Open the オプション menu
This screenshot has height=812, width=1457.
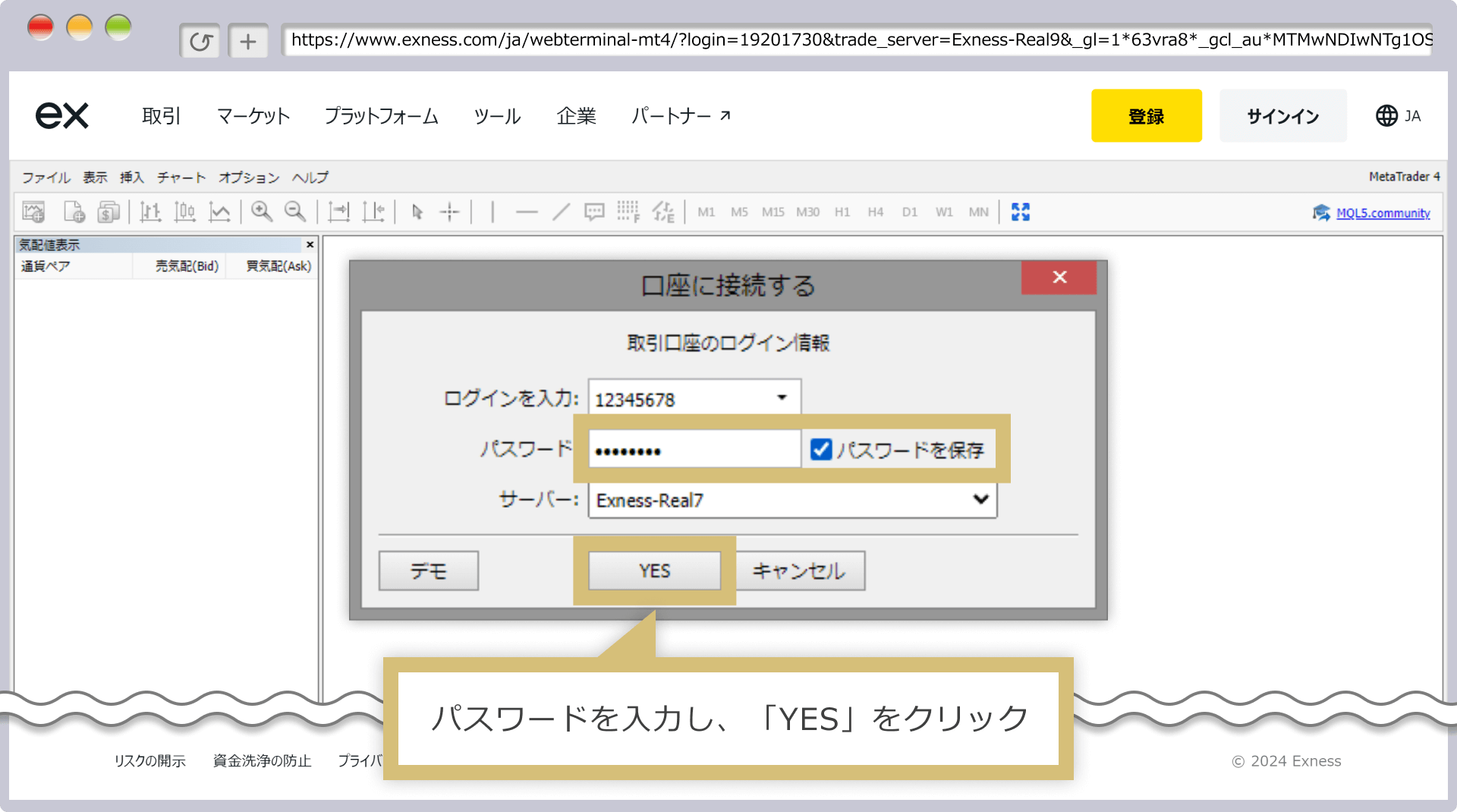[x=249, y=178]
